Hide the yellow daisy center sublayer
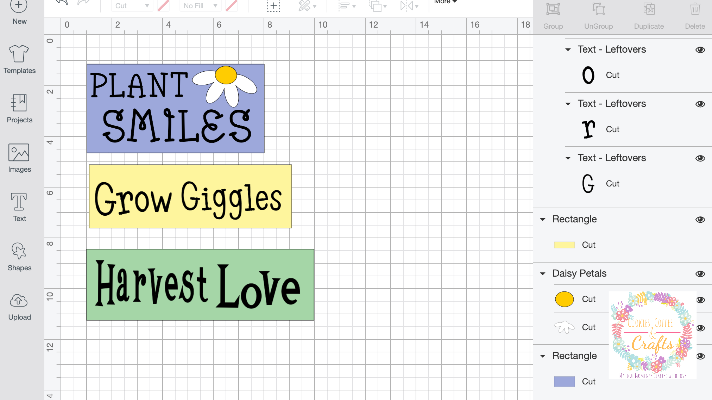The image size is (712, 400). [701, 300]
